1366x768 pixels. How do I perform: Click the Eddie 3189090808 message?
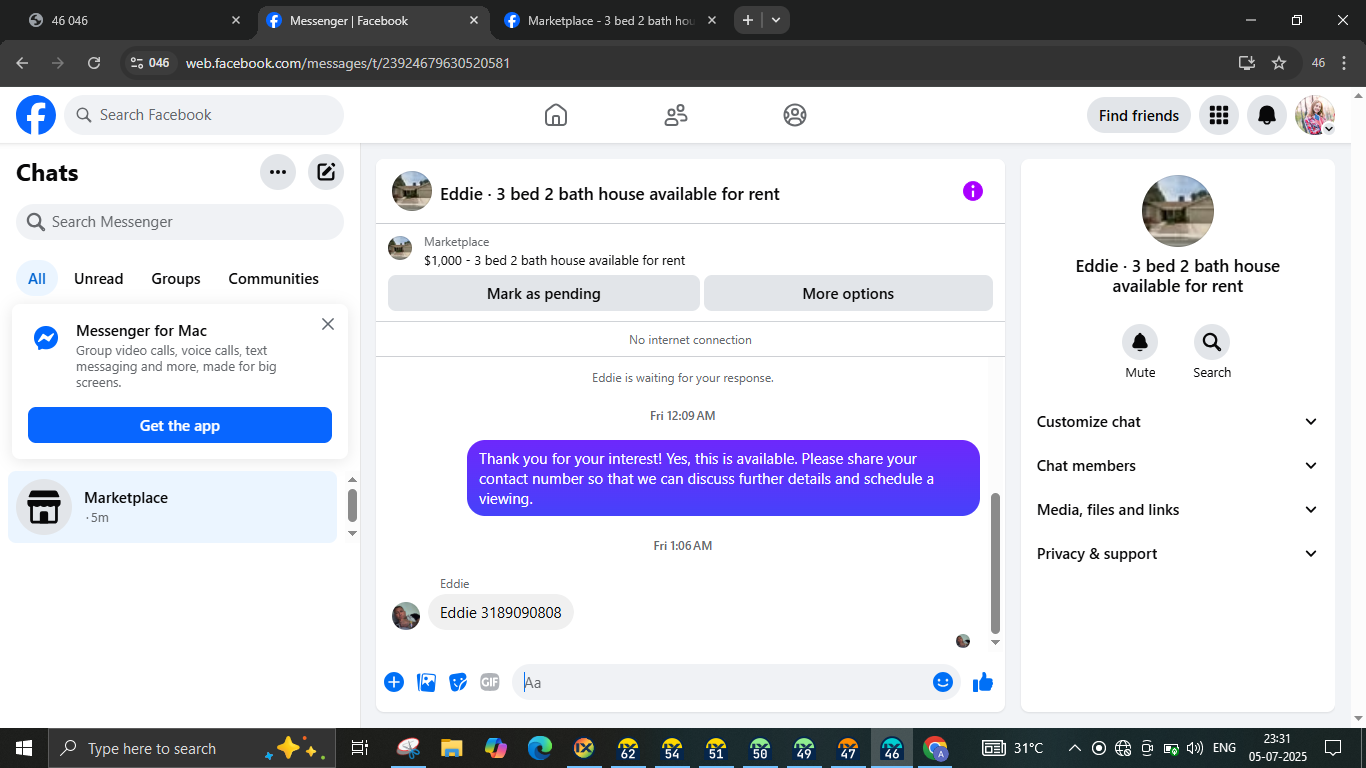click(501, 613)
